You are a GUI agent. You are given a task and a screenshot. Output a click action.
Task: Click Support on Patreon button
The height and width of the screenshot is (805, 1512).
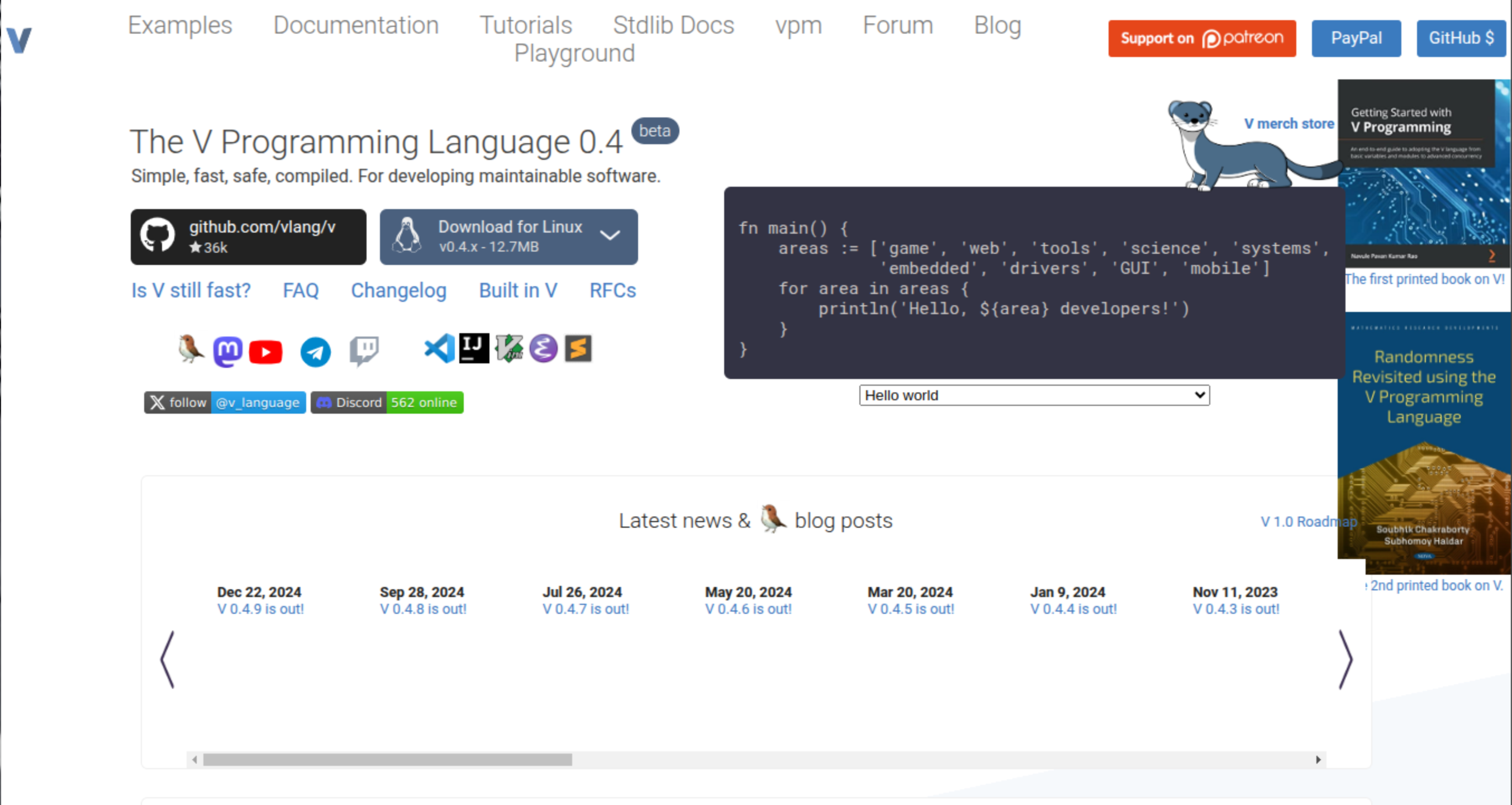[1202, 39]
